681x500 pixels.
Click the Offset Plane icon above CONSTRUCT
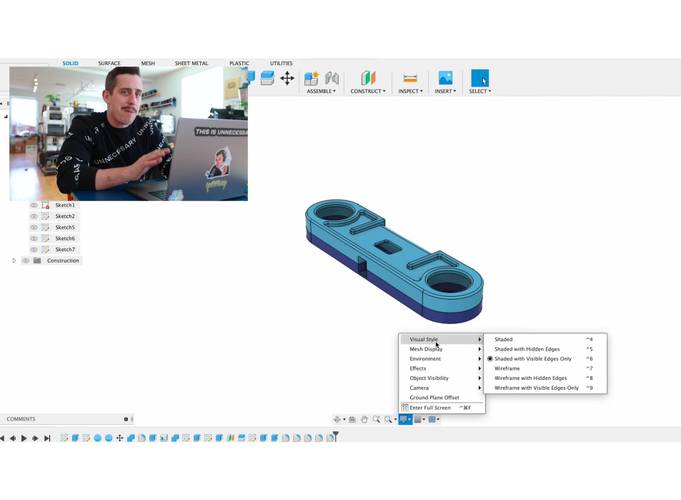tap(368, 79)
